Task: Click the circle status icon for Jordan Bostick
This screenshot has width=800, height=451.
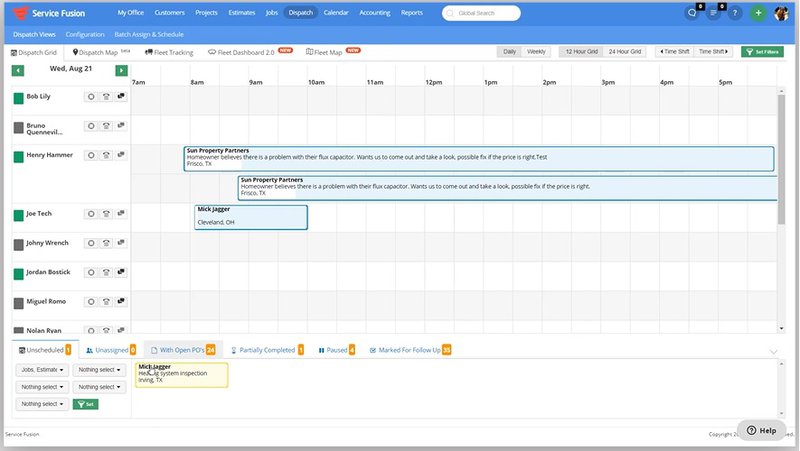Action: point(91,272)
